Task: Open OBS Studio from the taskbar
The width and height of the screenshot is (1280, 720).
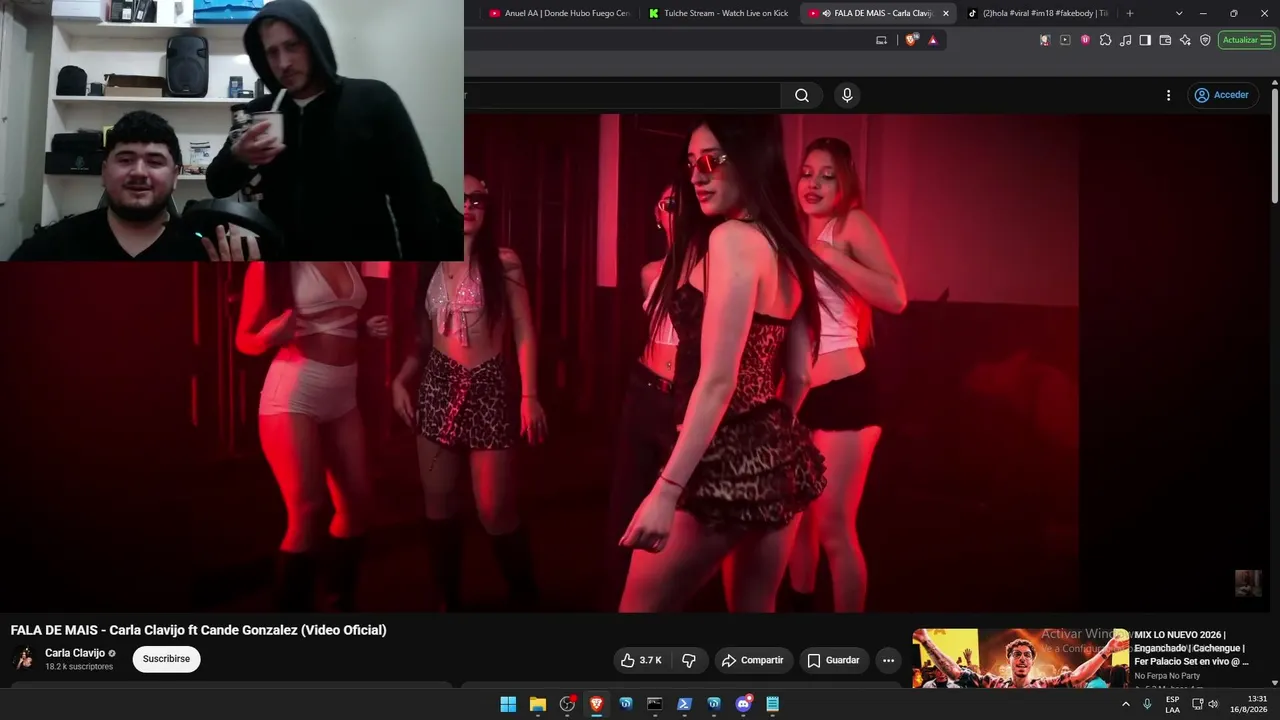Action: 567,704
